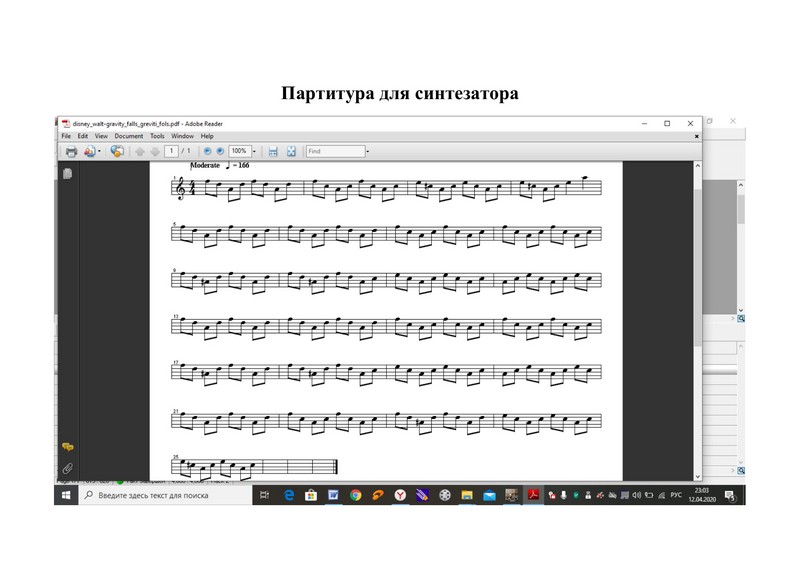The image size is (800, 566).
Task: Open Microsoft Word from the taskbar
Action: click(333, 495)
